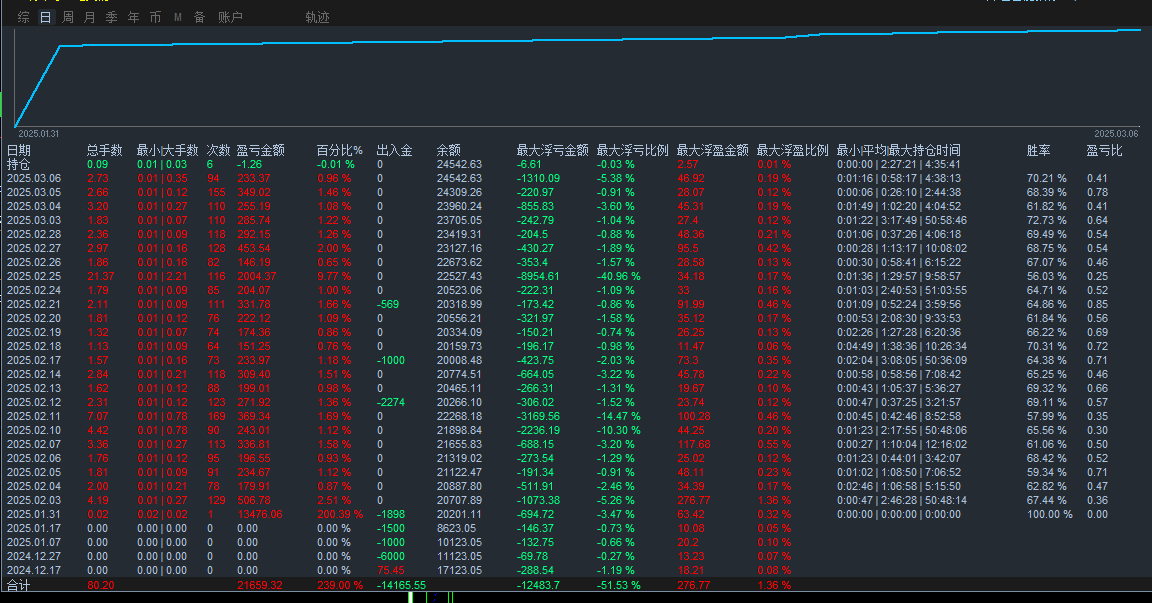Click the 出入金 column header
The height and width of the screenshot is (603, 1152).
click(x=395, y=150)
